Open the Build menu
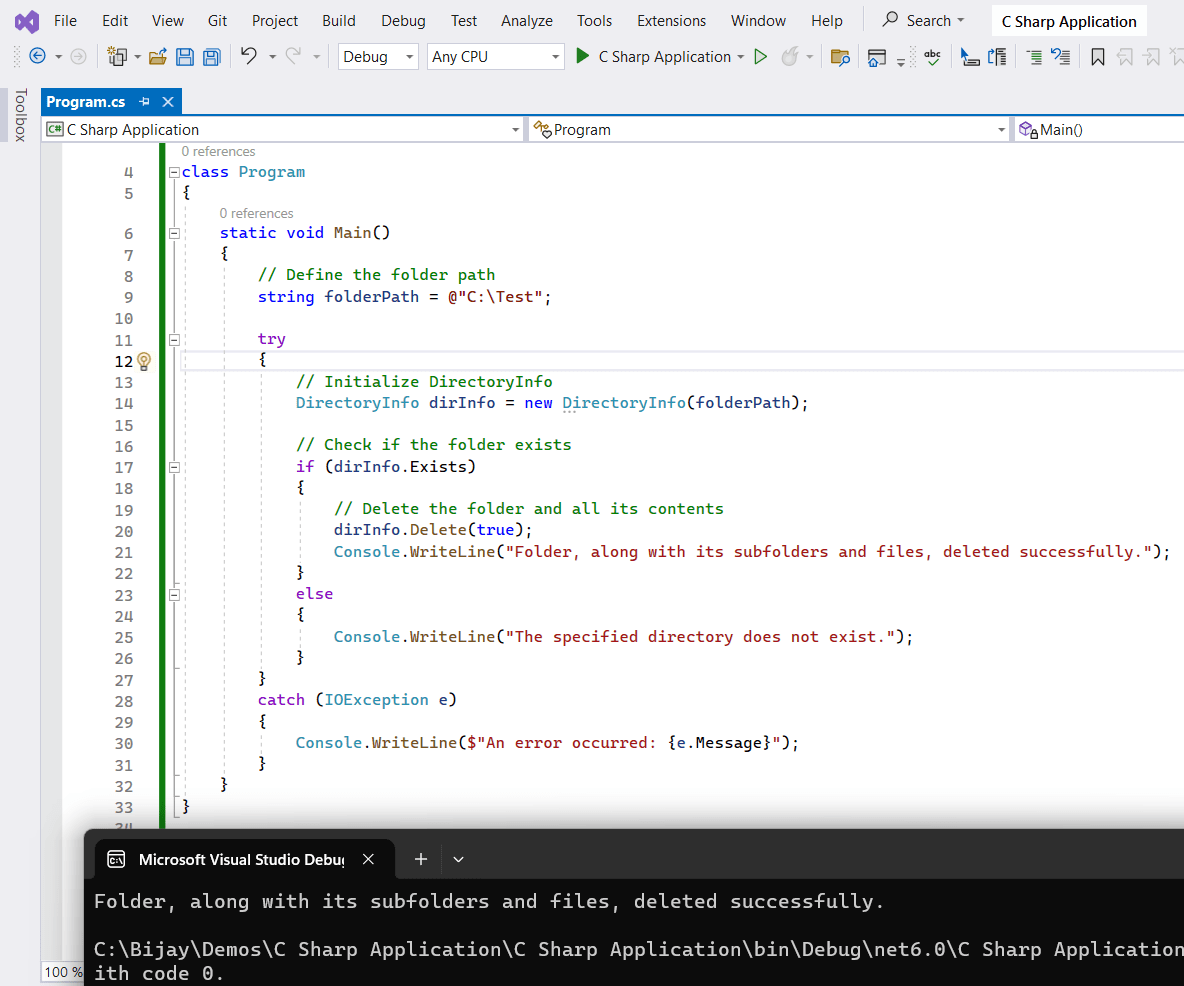1184x986 pixels. pyautogui.click(x=339, y=21)
